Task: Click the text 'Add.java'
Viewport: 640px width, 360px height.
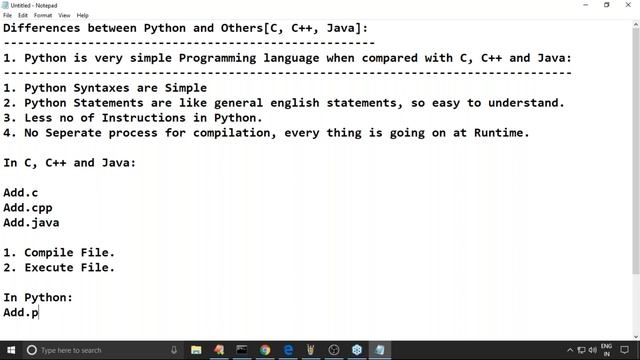Action: (31, 223)
